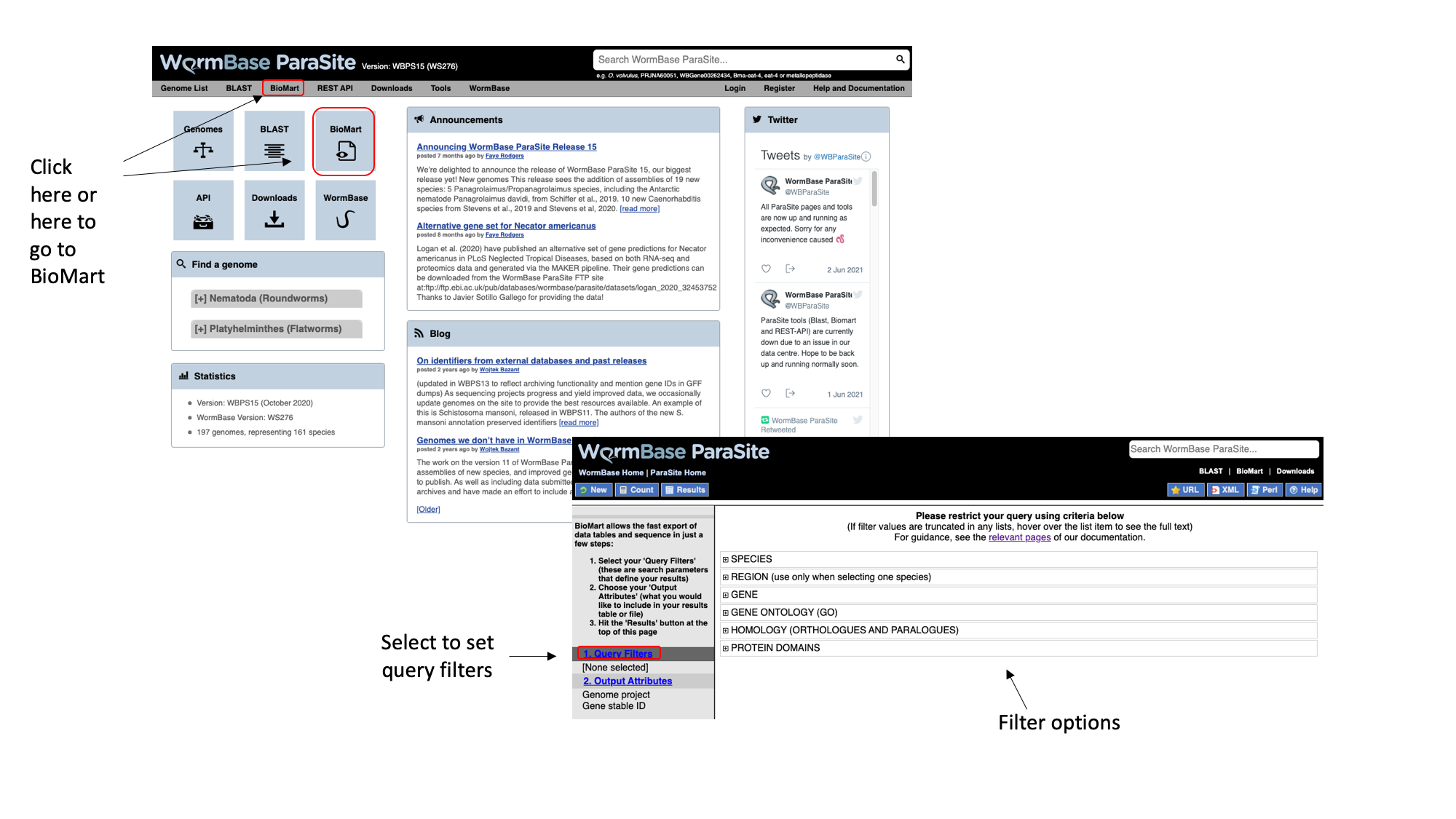Viewport: 1456px width, 819px height.
Task: Open Genome List in the navigation bar
Action: coord(184,88)
